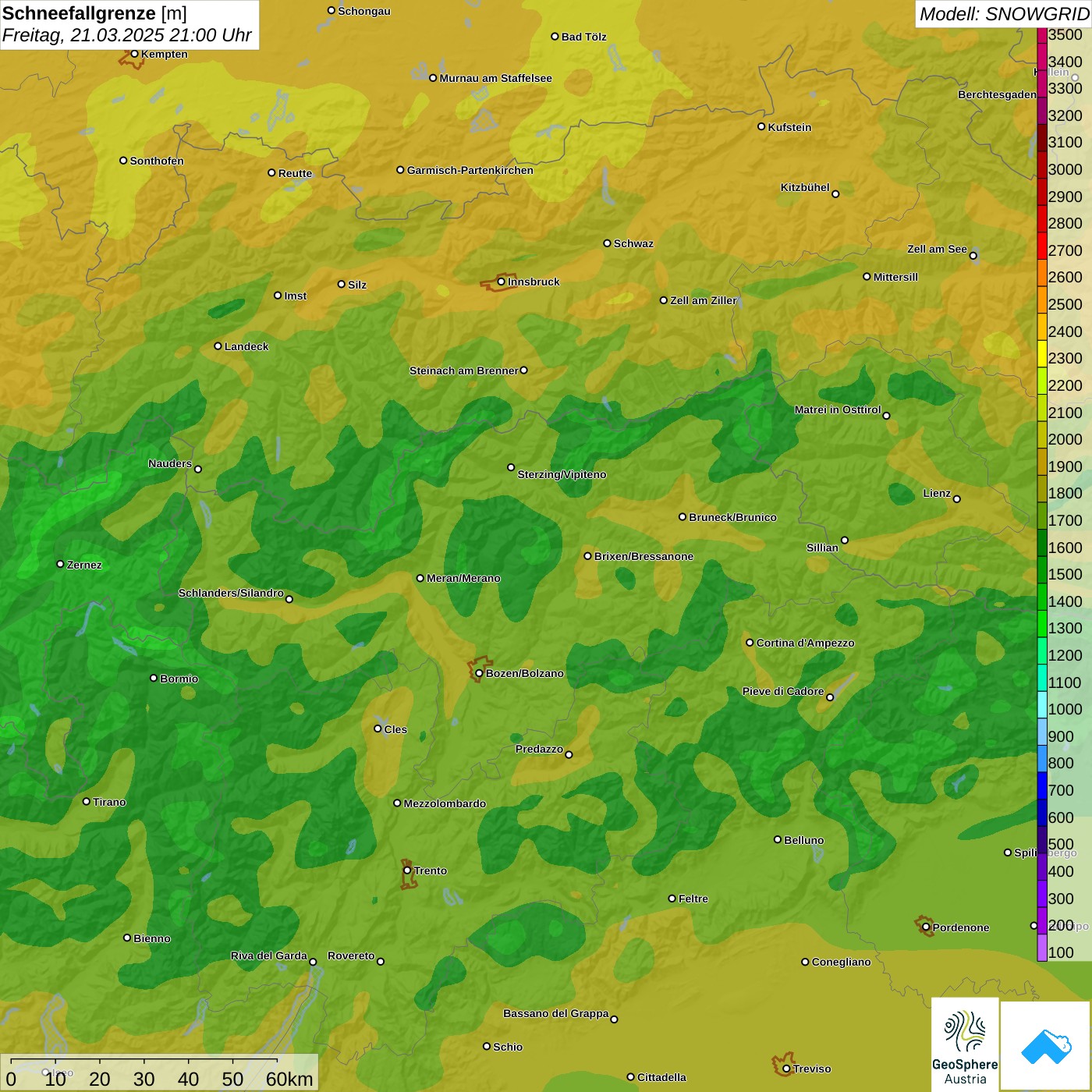1092x1092 pixels.
Task: Click the 60km scale bar label
Action: [289, 1079]
